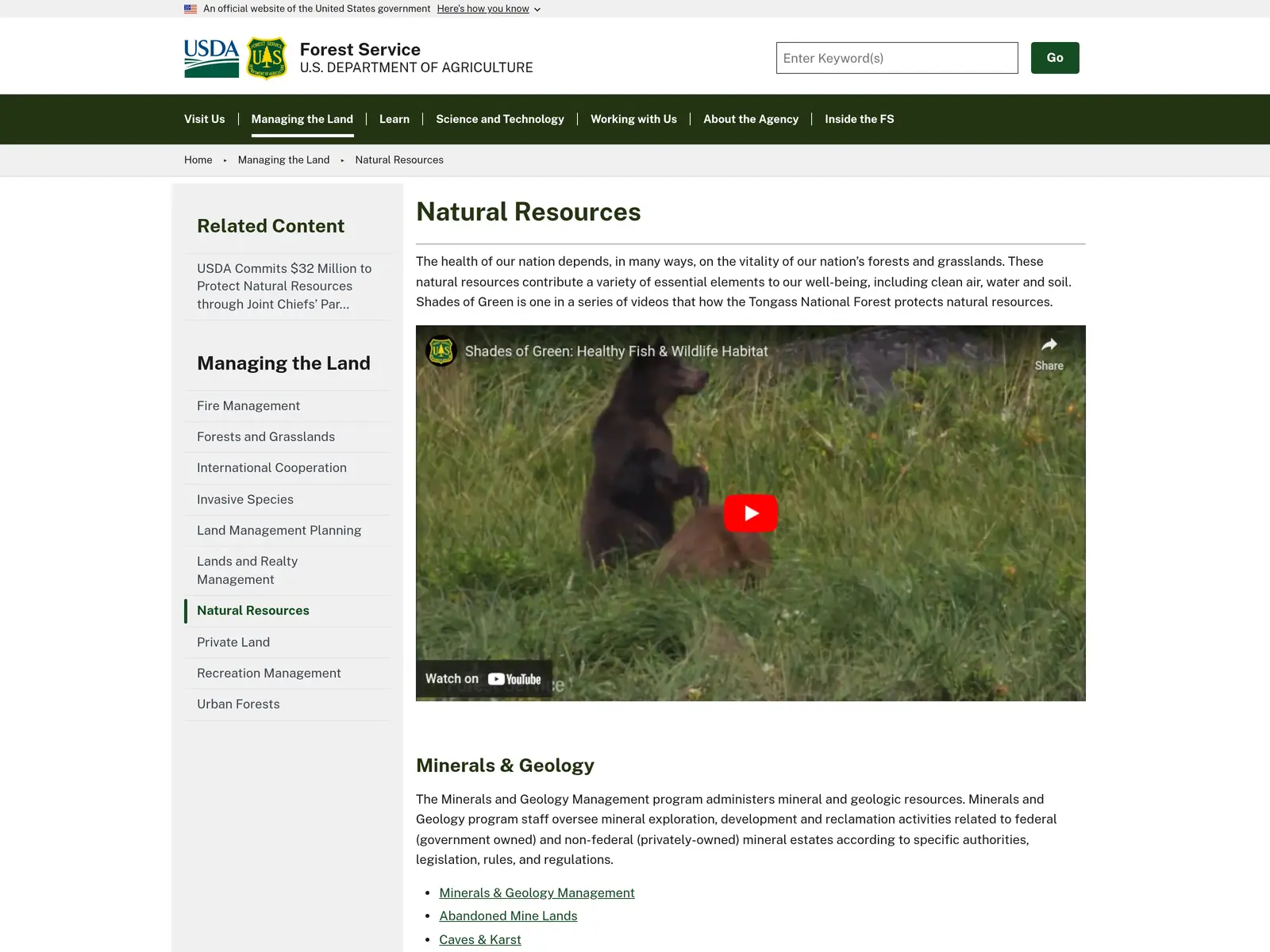Open Minerals & Geology Management link
The height and width of the screenshot is (952, 1270).
(537, 893)
